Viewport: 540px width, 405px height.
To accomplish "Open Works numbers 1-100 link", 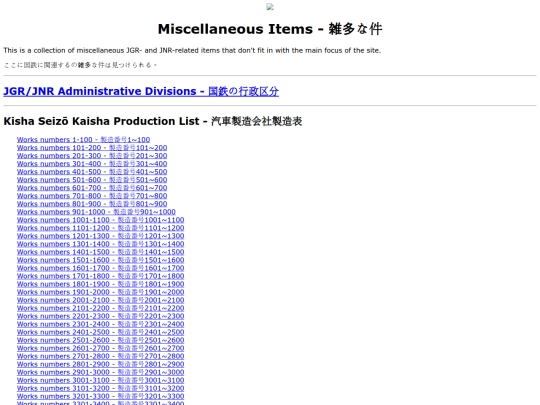I will tap(83, 140).
